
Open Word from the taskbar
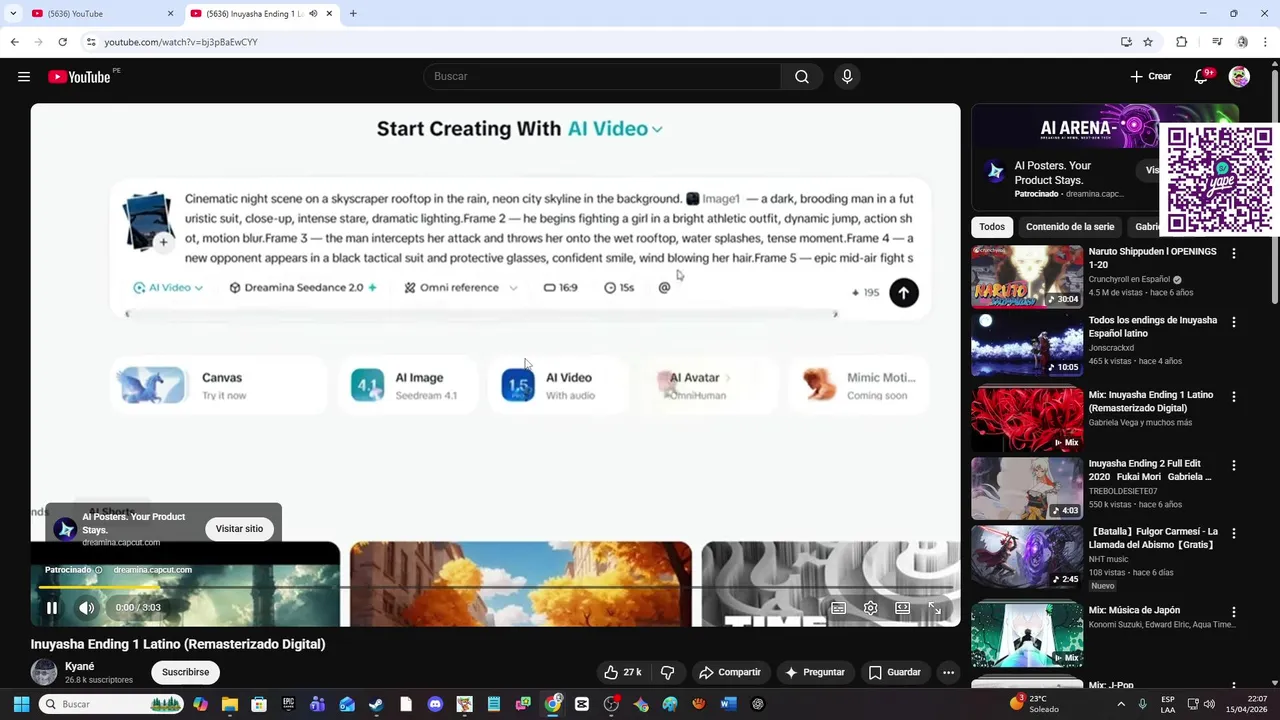click(728, 705)
